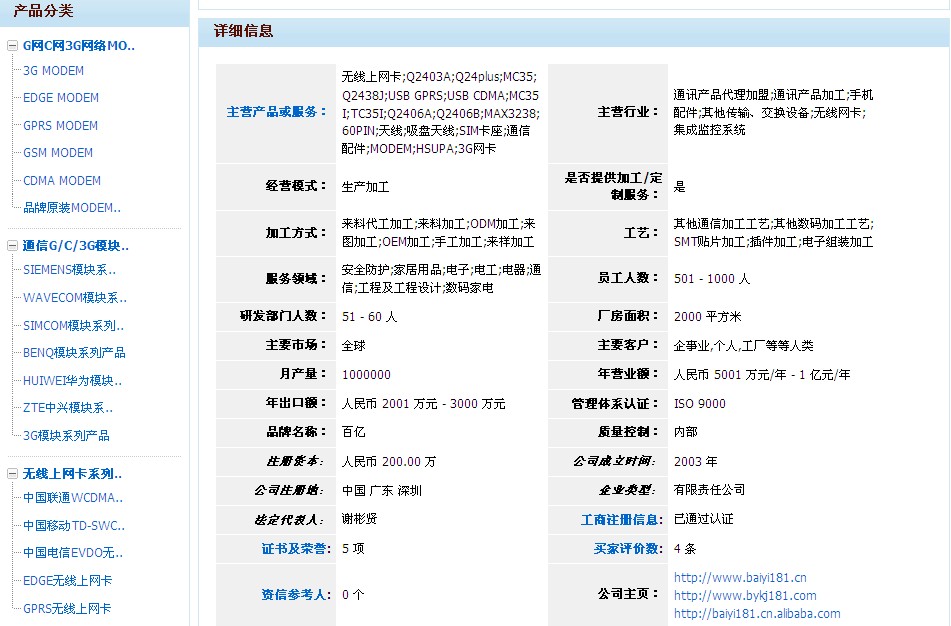Go to BENQ模块系列产品 category
Image resolution: width=951 pixels, height=626 pixels.
74,353
